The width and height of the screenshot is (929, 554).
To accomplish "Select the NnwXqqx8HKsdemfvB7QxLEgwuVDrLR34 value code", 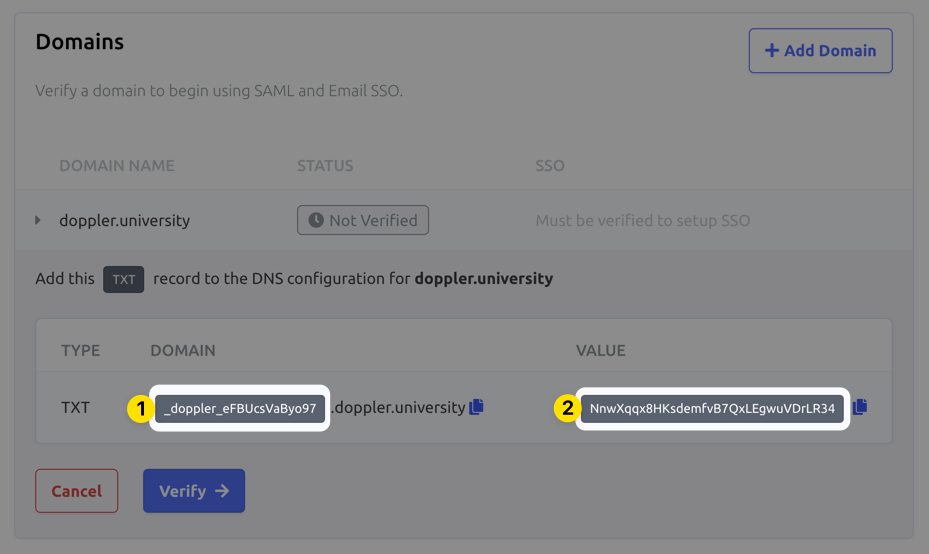I will [x=712, y=408].
